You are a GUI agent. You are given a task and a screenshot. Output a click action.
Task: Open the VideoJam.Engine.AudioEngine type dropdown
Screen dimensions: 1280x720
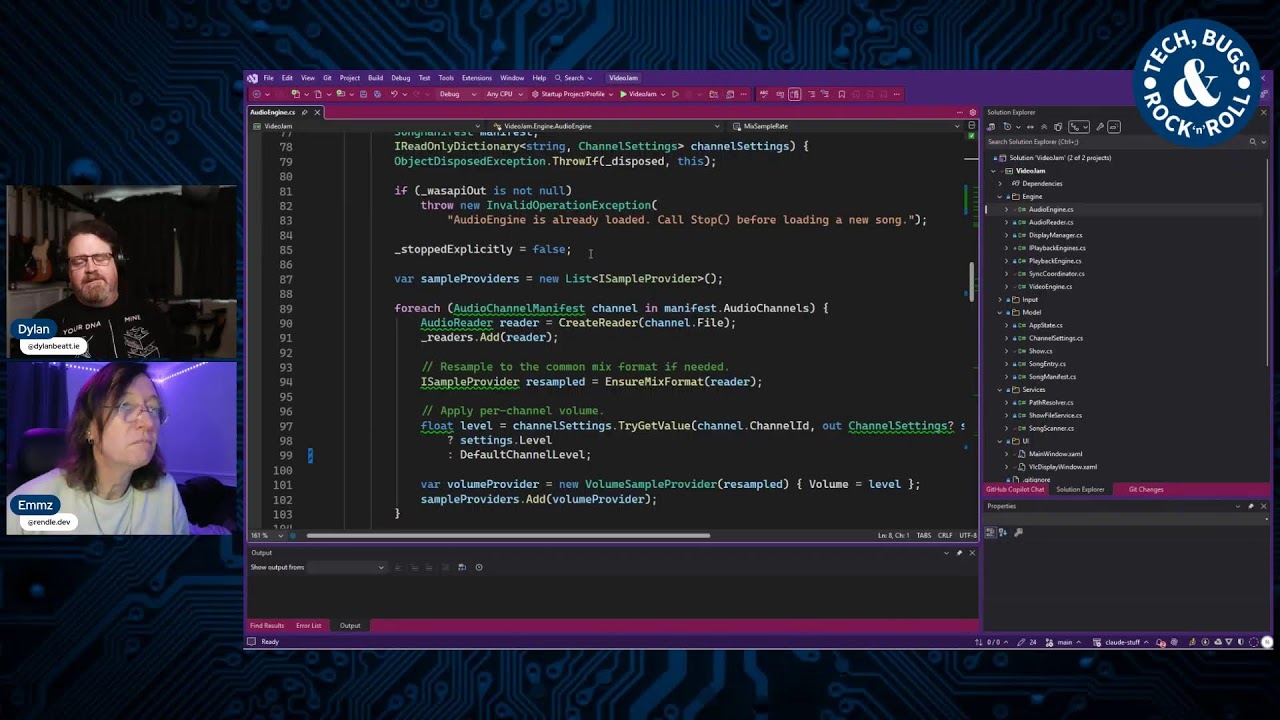pos(606,126)
